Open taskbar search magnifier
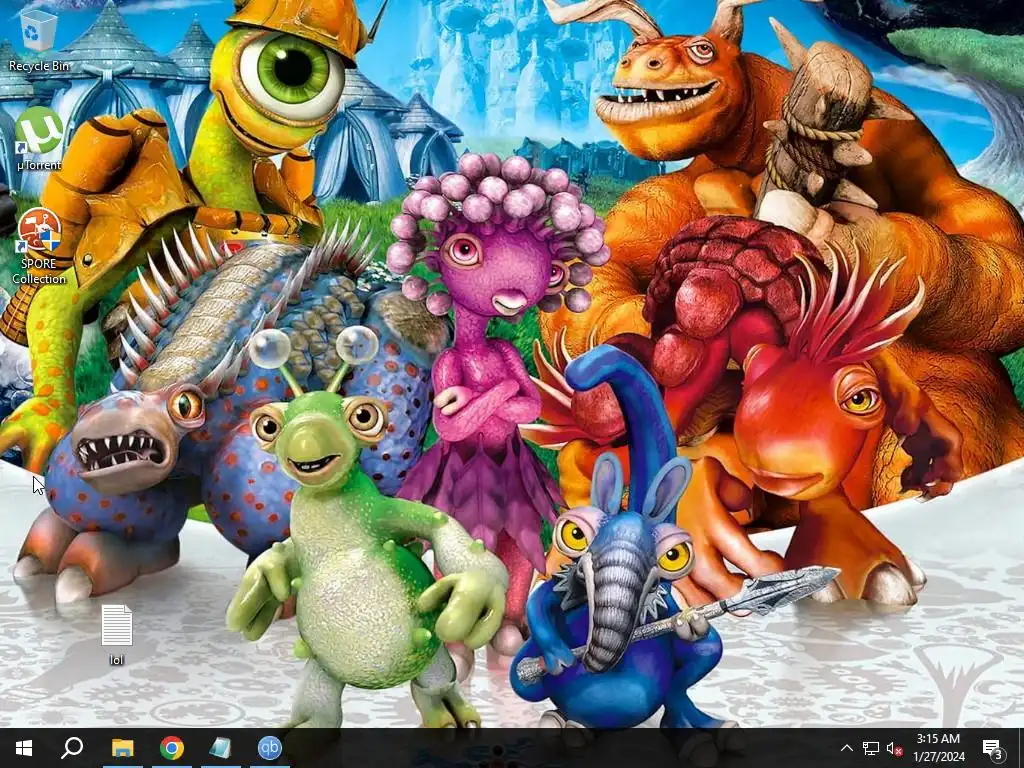This screenshot has height=768, width=1024. click(72, 748)
